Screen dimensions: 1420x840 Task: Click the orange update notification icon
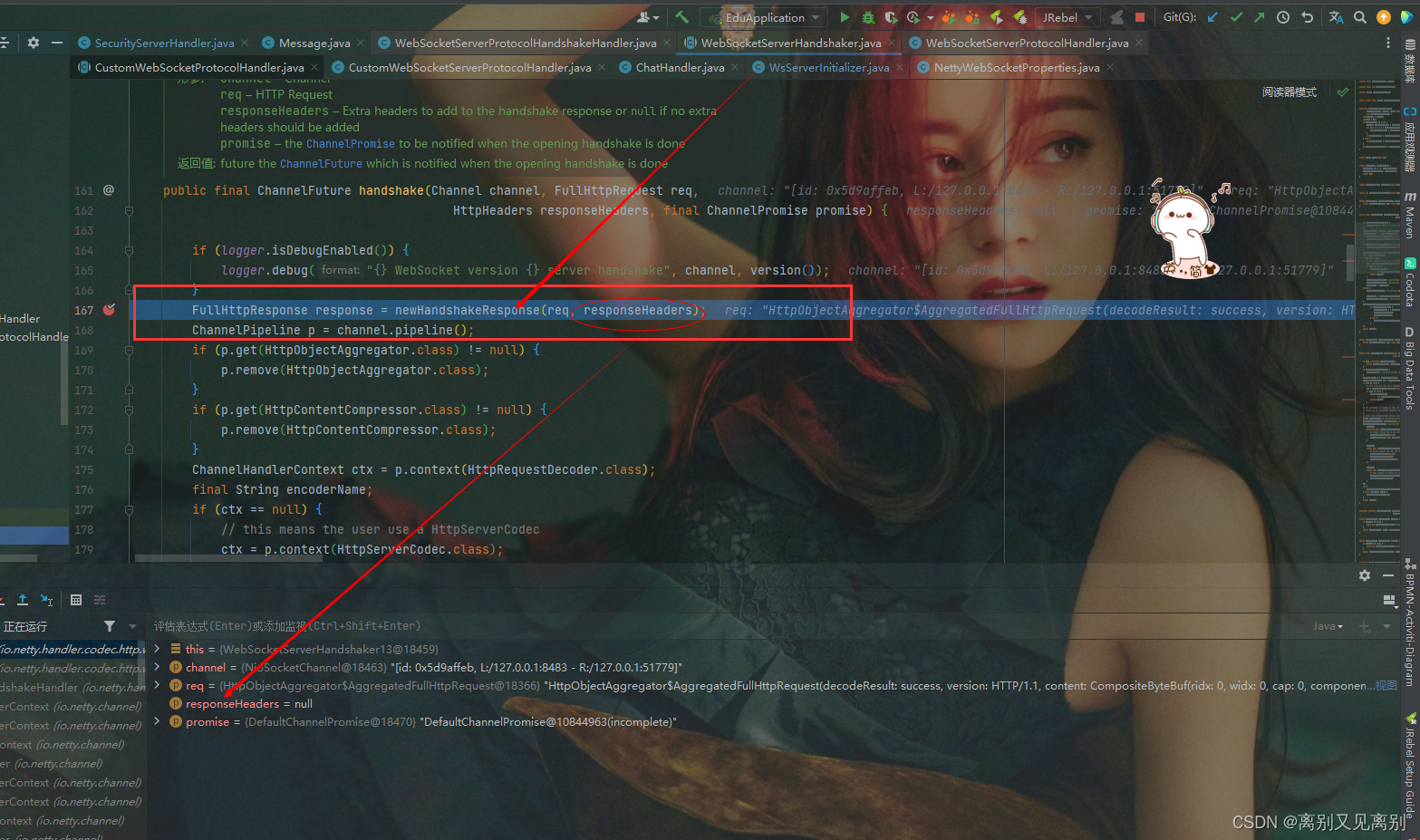coord(1384,17)
